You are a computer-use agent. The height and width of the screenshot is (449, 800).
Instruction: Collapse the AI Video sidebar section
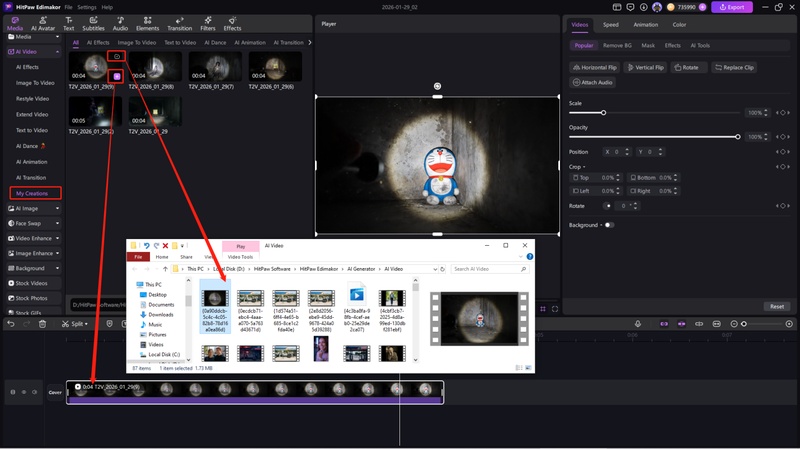57,52
